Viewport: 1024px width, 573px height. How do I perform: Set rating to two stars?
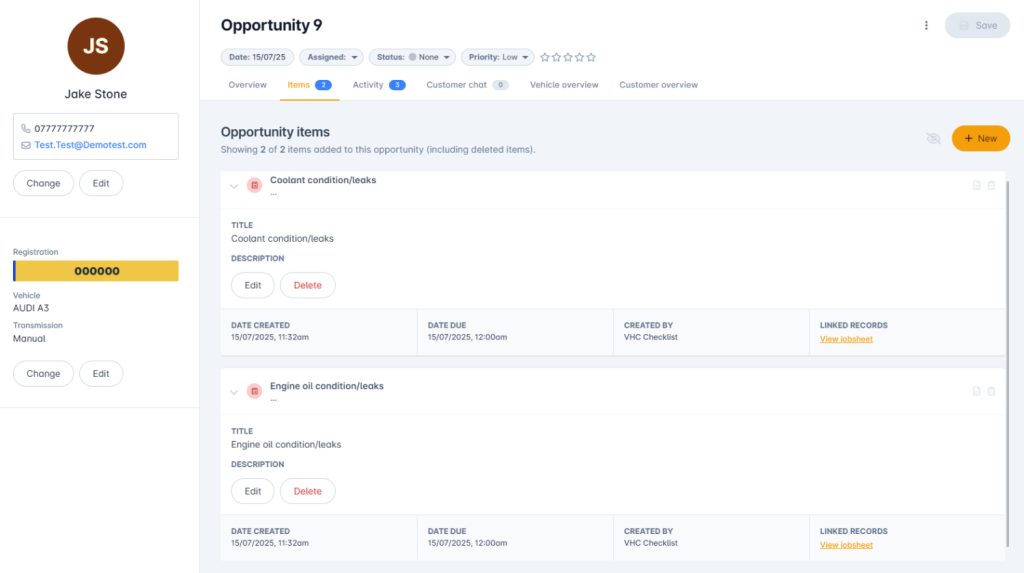point(556,57)
